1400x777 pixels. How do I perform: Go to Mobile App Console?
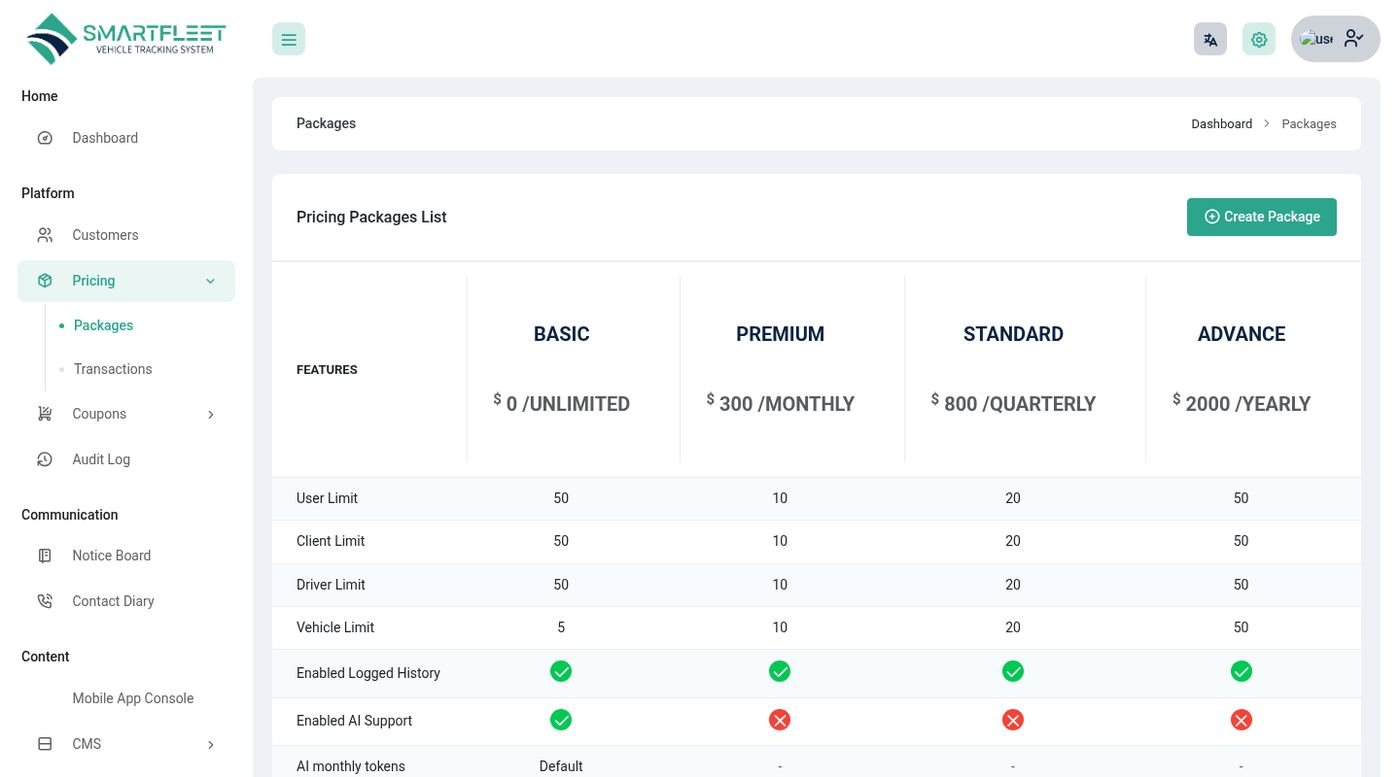(133, 698)
